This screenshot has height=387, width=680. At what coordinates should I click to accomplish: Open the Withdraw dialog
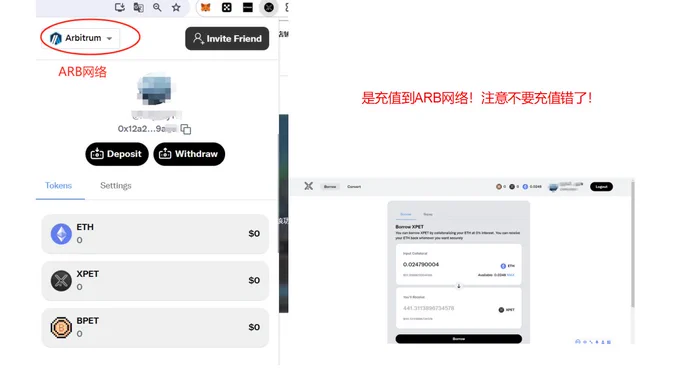[189, 154]
